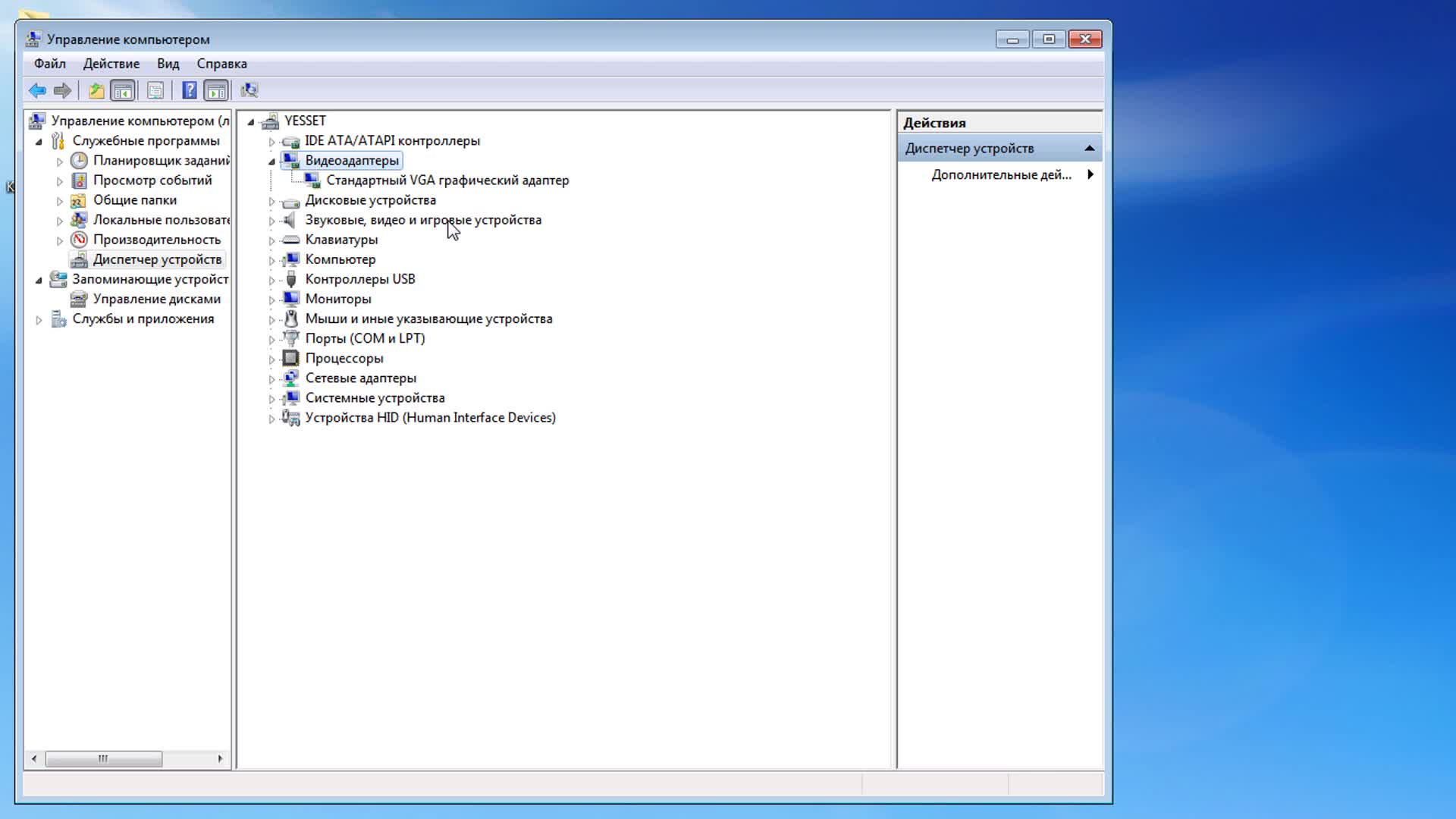The height and width of the screenshot is (819, 1456).
Task: Click the Up one level folder icon
Action: tap(96, 91)
